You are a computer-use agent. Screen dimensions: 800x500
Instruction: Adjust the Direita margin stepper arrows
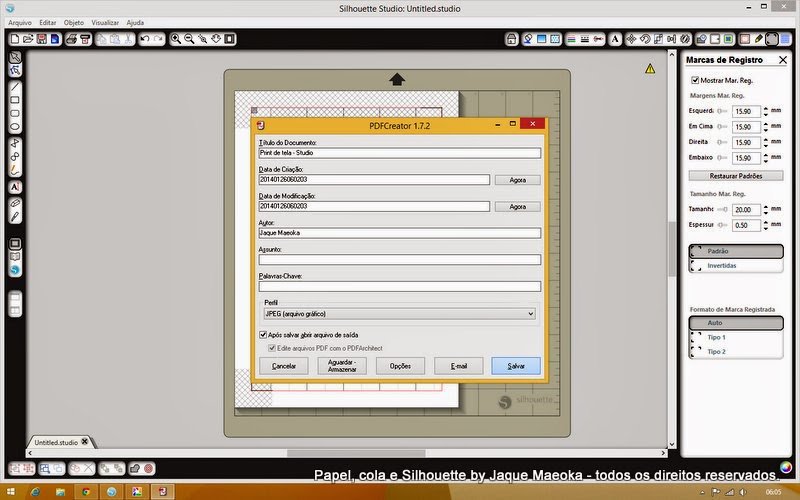tap(765, 142)
